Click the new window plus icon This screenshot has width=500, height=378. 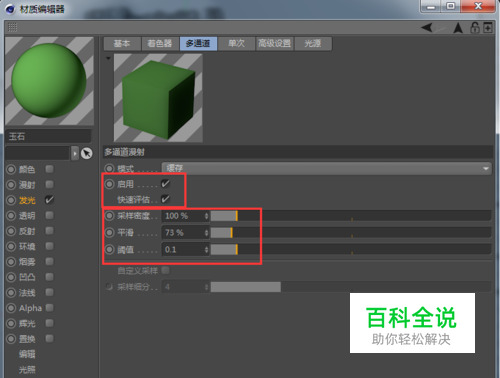coord(488,28)
